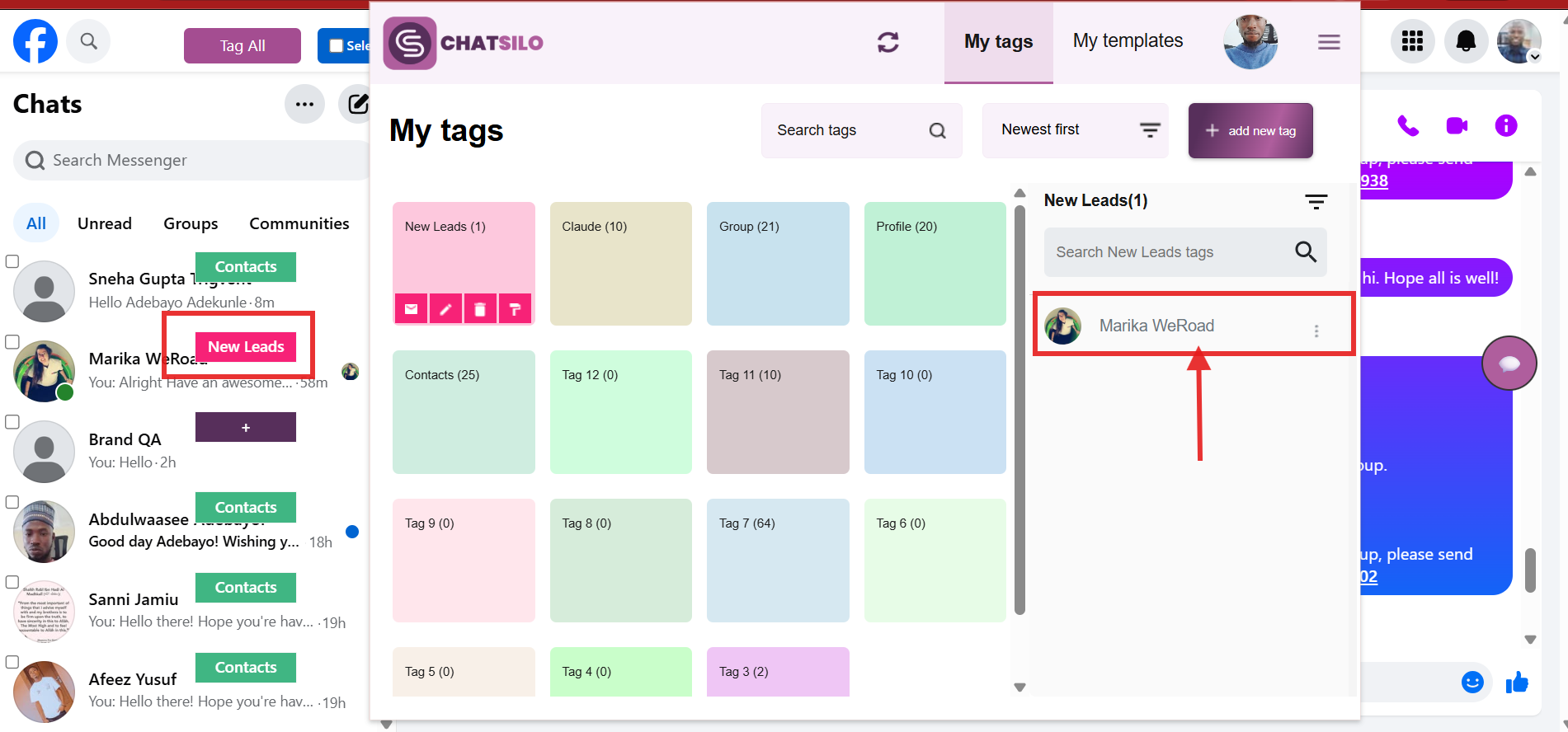Focus the Search tags input
This screenshot has width=1568, height=732.
point(862,130)
